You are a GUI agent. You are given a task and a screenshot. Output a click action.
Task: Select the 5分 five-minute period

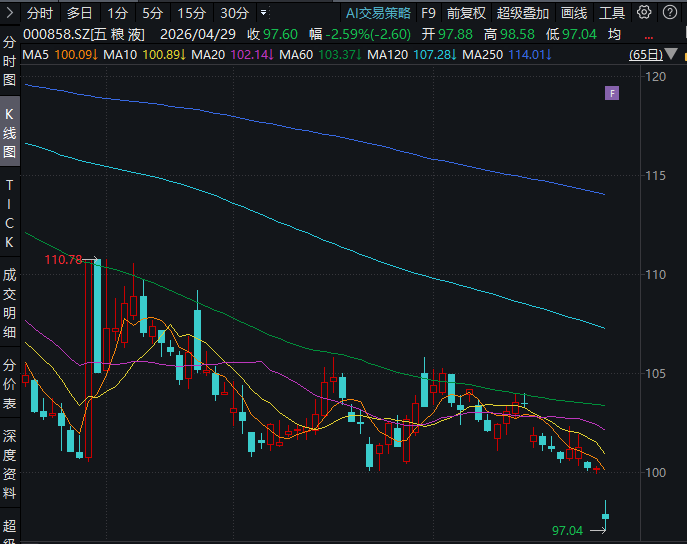click(151, 13)
